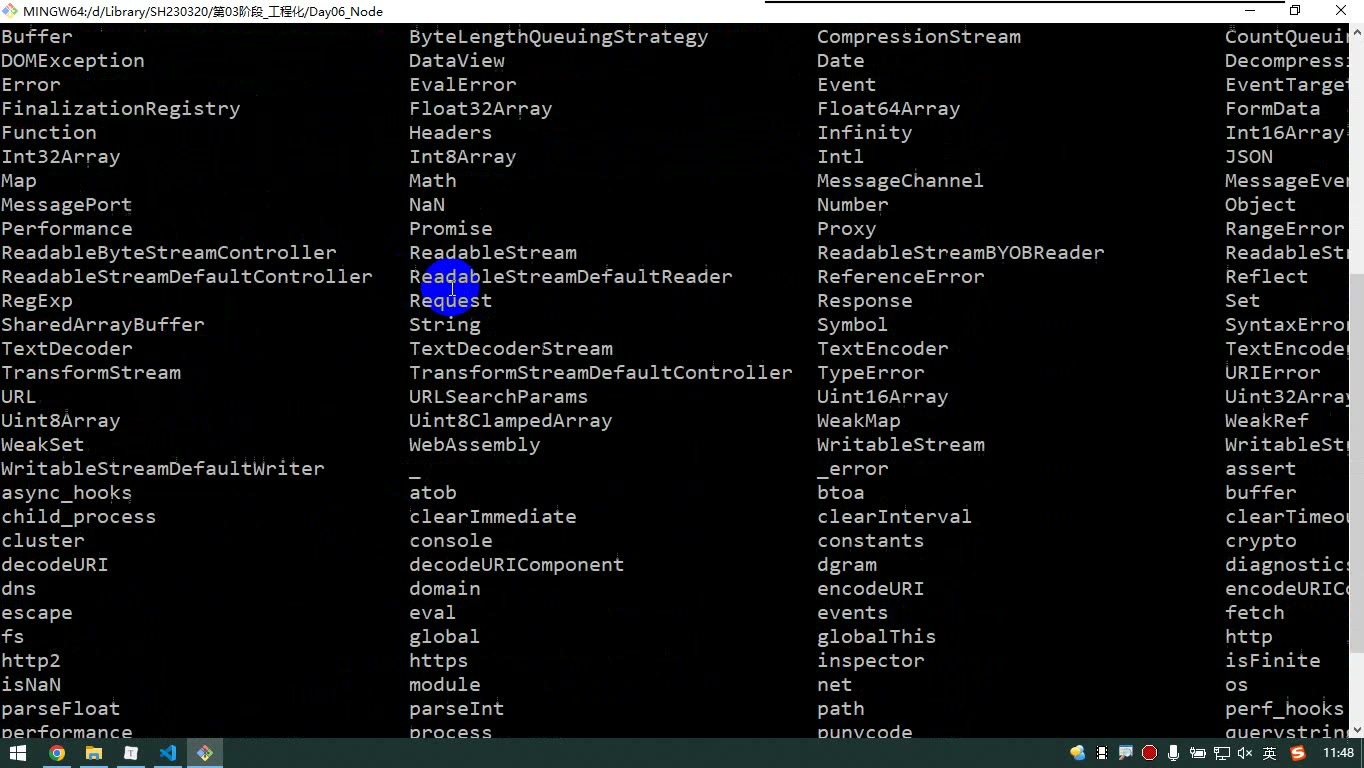This screenshot has width=1364, height=768.
Task: Click the isFinite entry
Action: click(x=1272, y=661)
